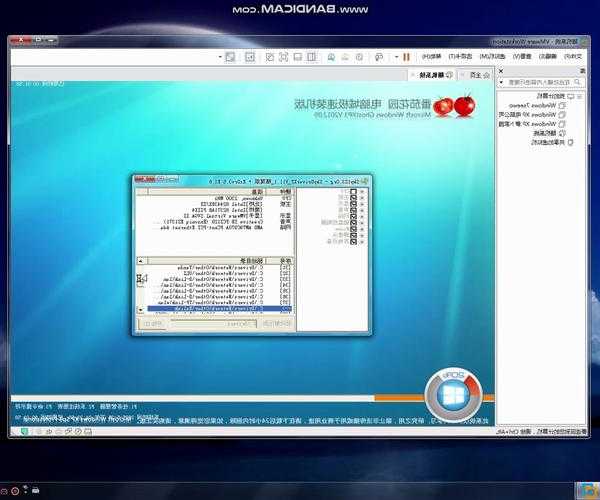Open the 文件(F) File menu

point(573,56)
